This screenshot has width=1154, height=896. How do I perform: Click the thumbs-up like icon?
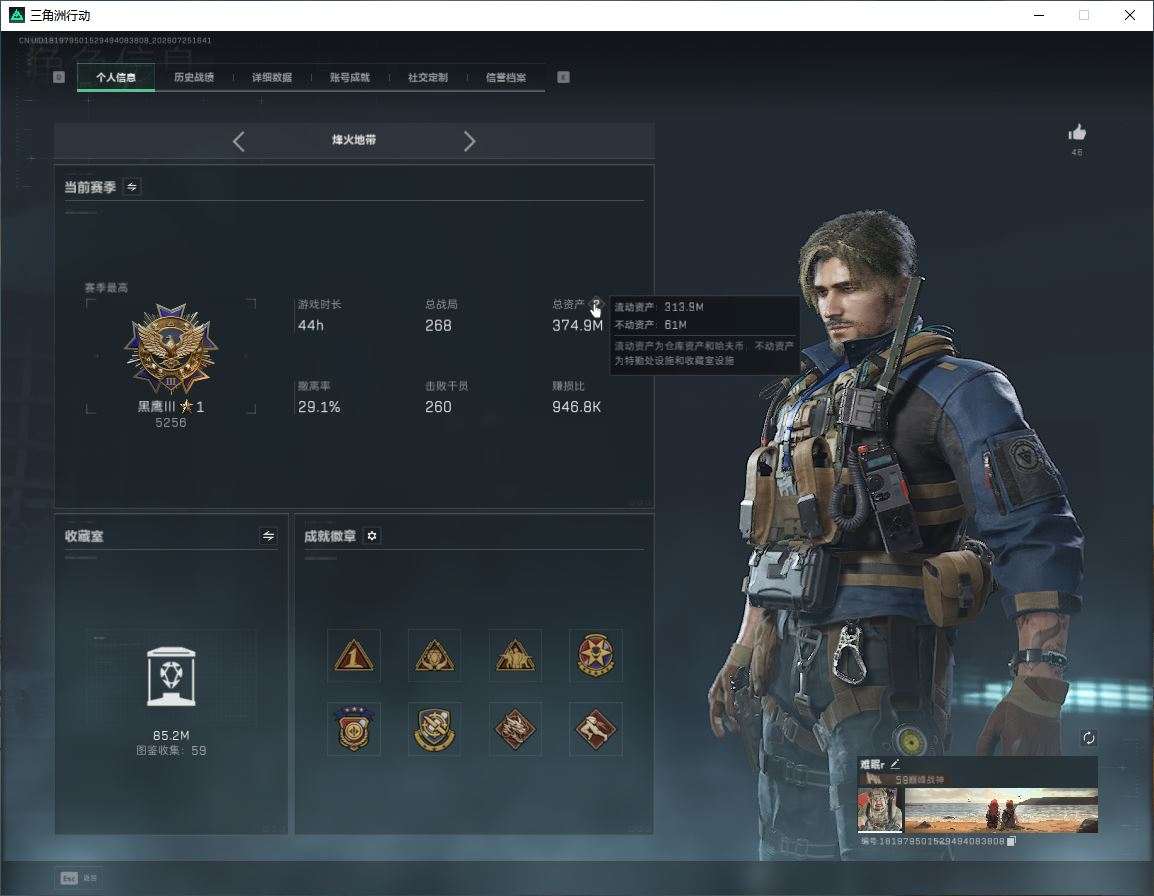pos(1077,133)
